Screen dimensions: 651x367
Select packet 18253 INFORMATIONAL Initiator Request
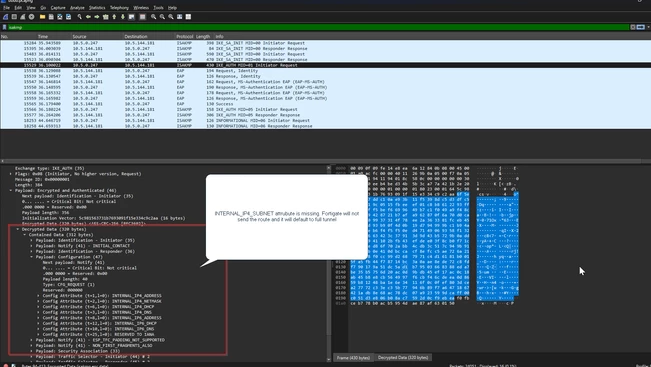click(x=326, y=120)
